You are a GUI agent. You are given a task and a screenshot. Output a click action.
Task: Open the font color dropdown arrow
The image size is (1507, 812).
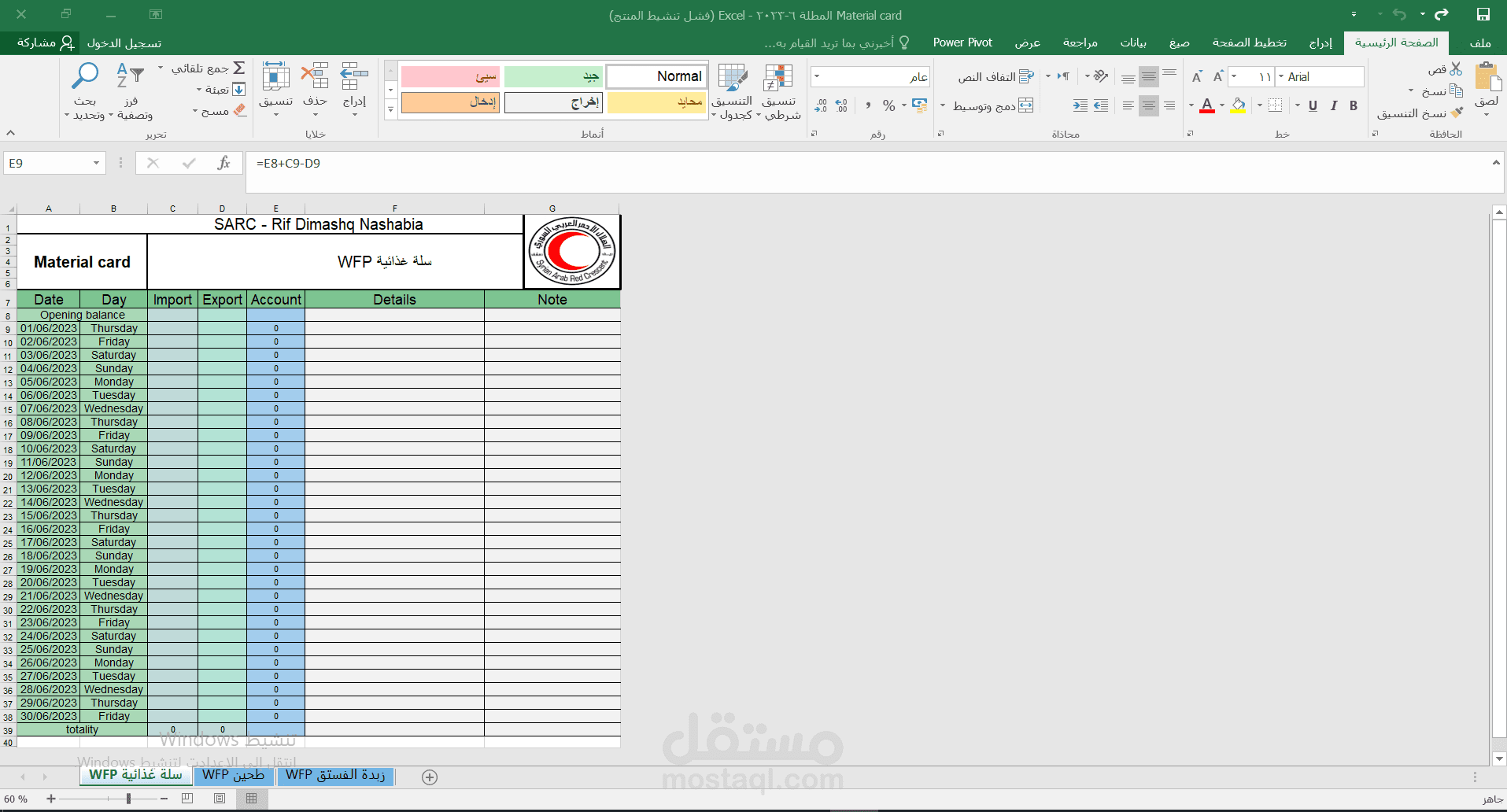tap(1191, 105)
